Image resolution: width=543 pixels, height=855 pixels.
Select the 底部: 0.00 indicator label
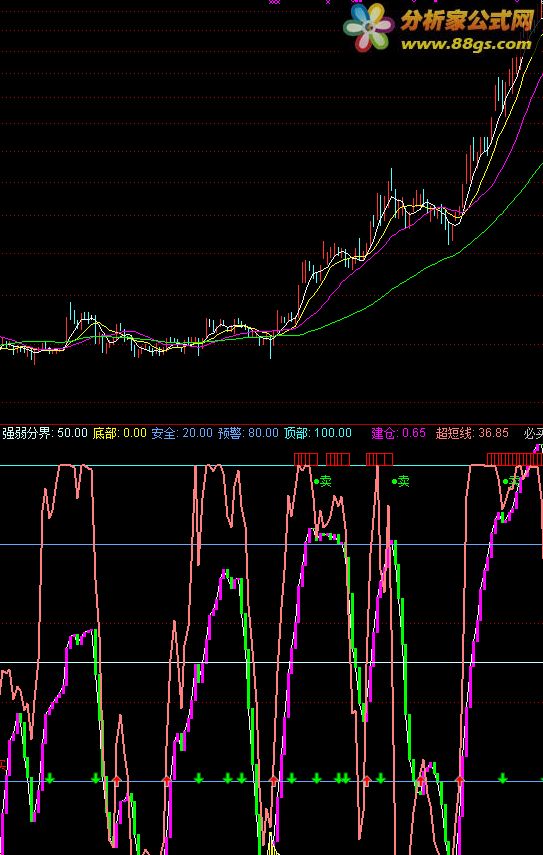tap(120, 433)
